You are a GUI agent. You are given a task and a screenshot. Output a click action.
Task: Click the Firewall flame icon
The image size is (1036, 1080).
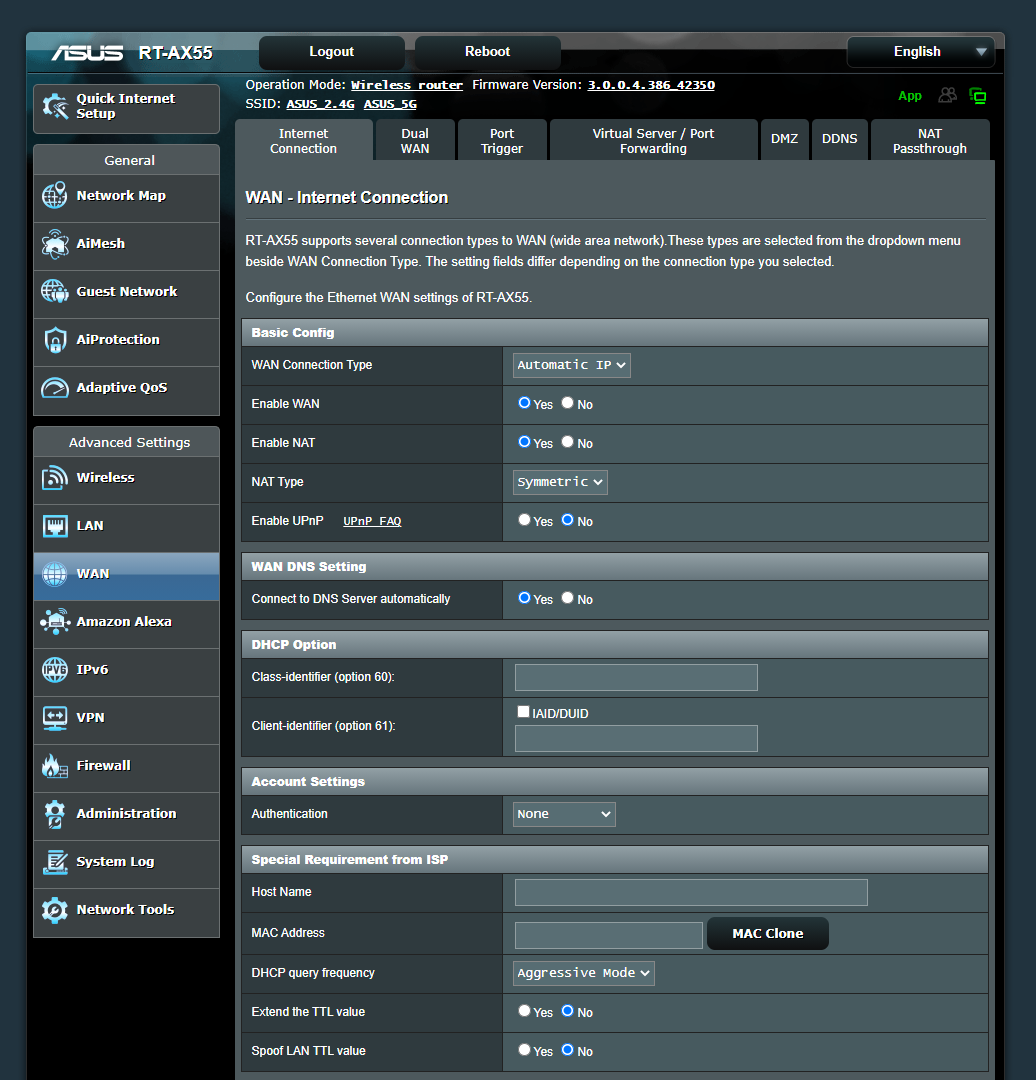pyautogui.click(x=54, y=765)
